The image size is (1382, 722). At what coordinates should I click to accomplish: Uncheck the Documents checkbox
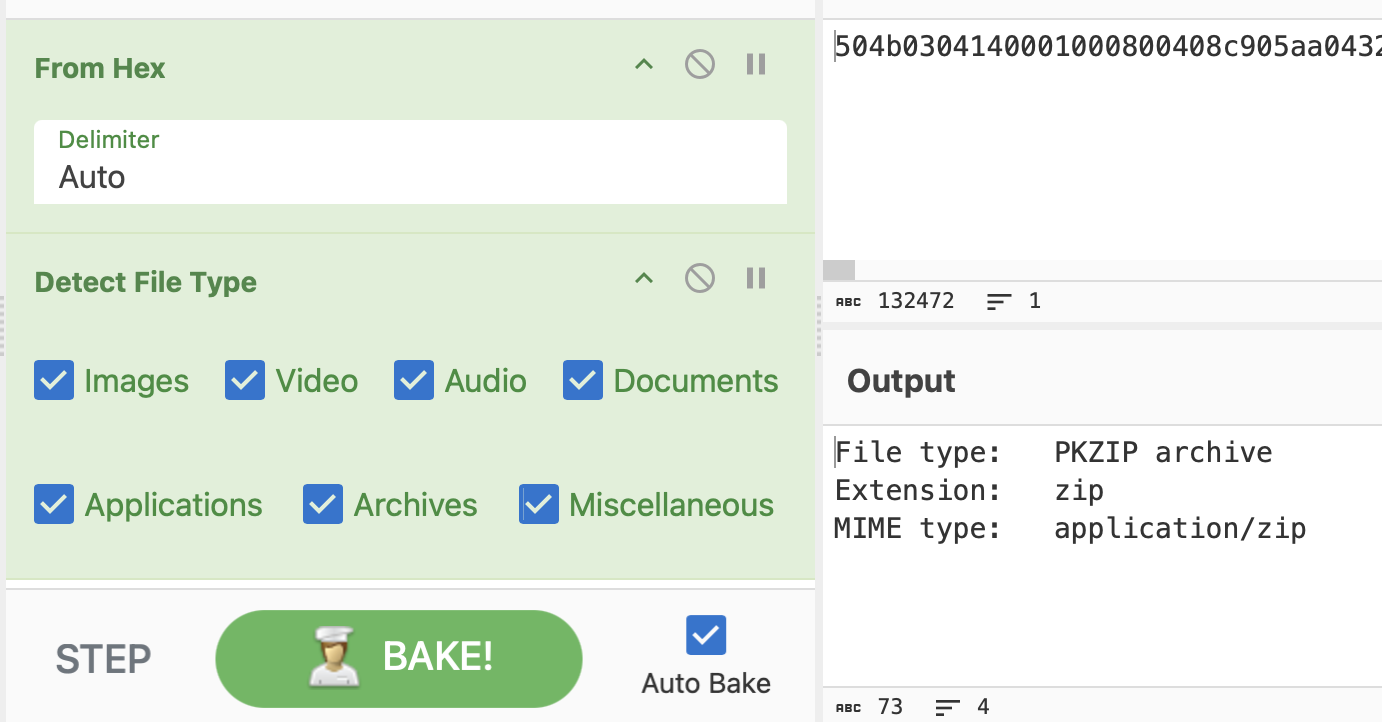583,381
